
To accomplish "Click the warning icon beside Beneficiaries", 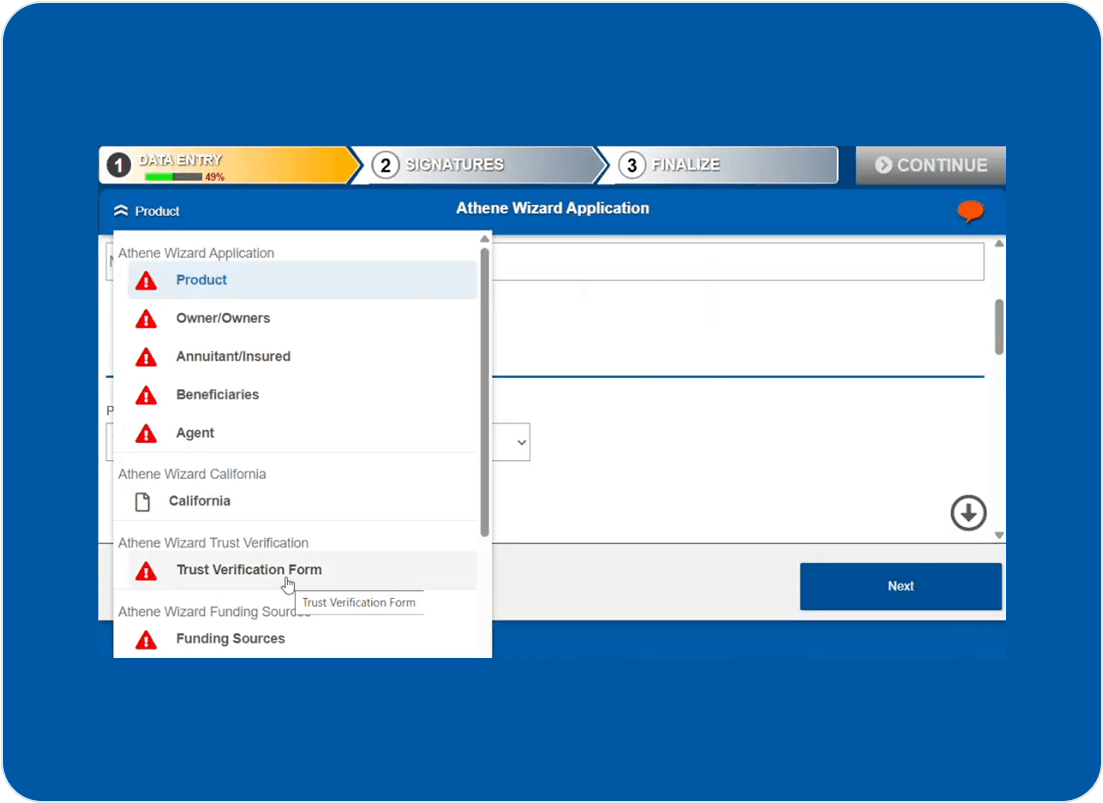I will click(x=146, y=395).
